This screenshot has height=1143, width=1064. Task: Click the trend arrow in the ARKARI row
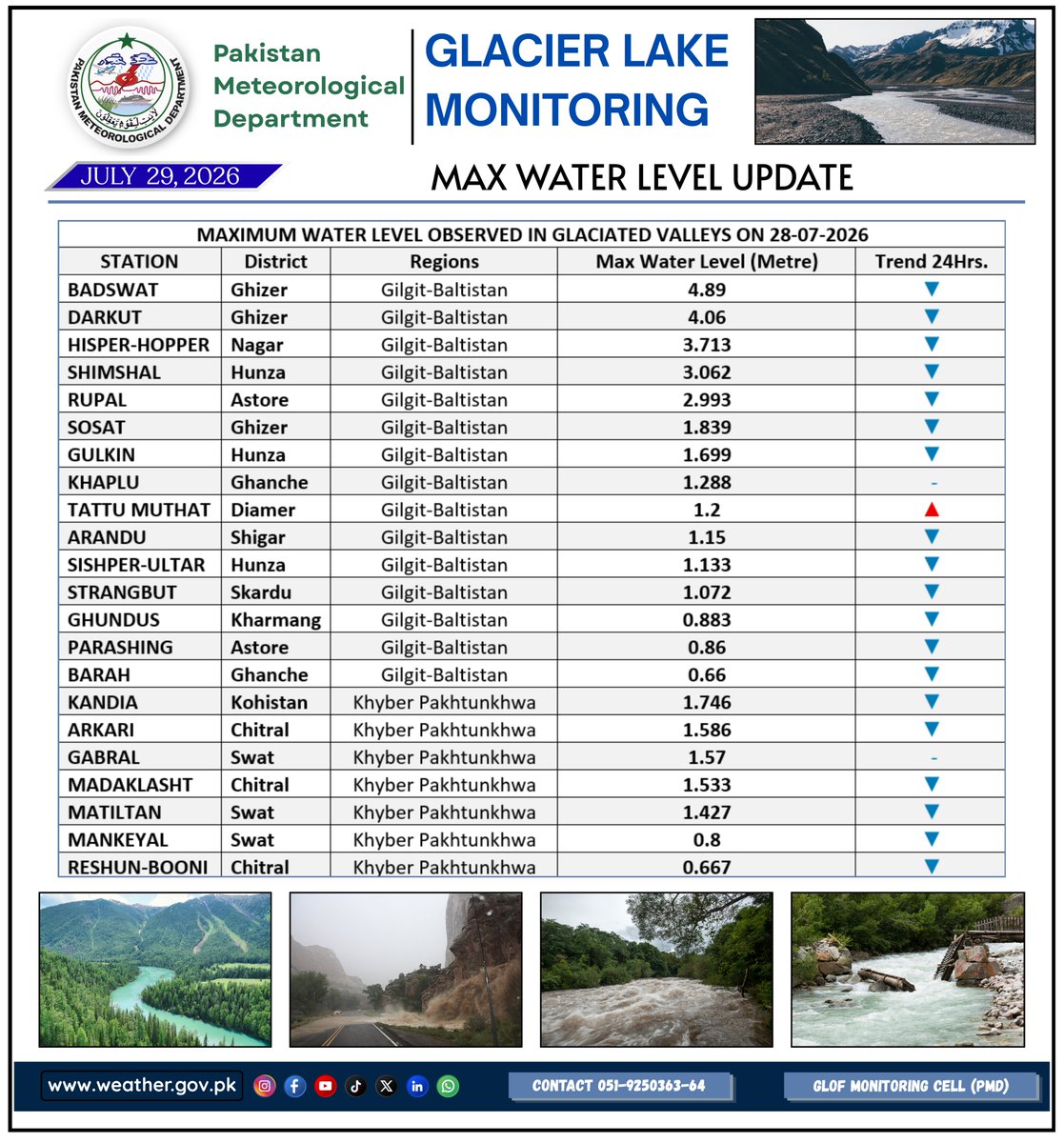point(932,730)
